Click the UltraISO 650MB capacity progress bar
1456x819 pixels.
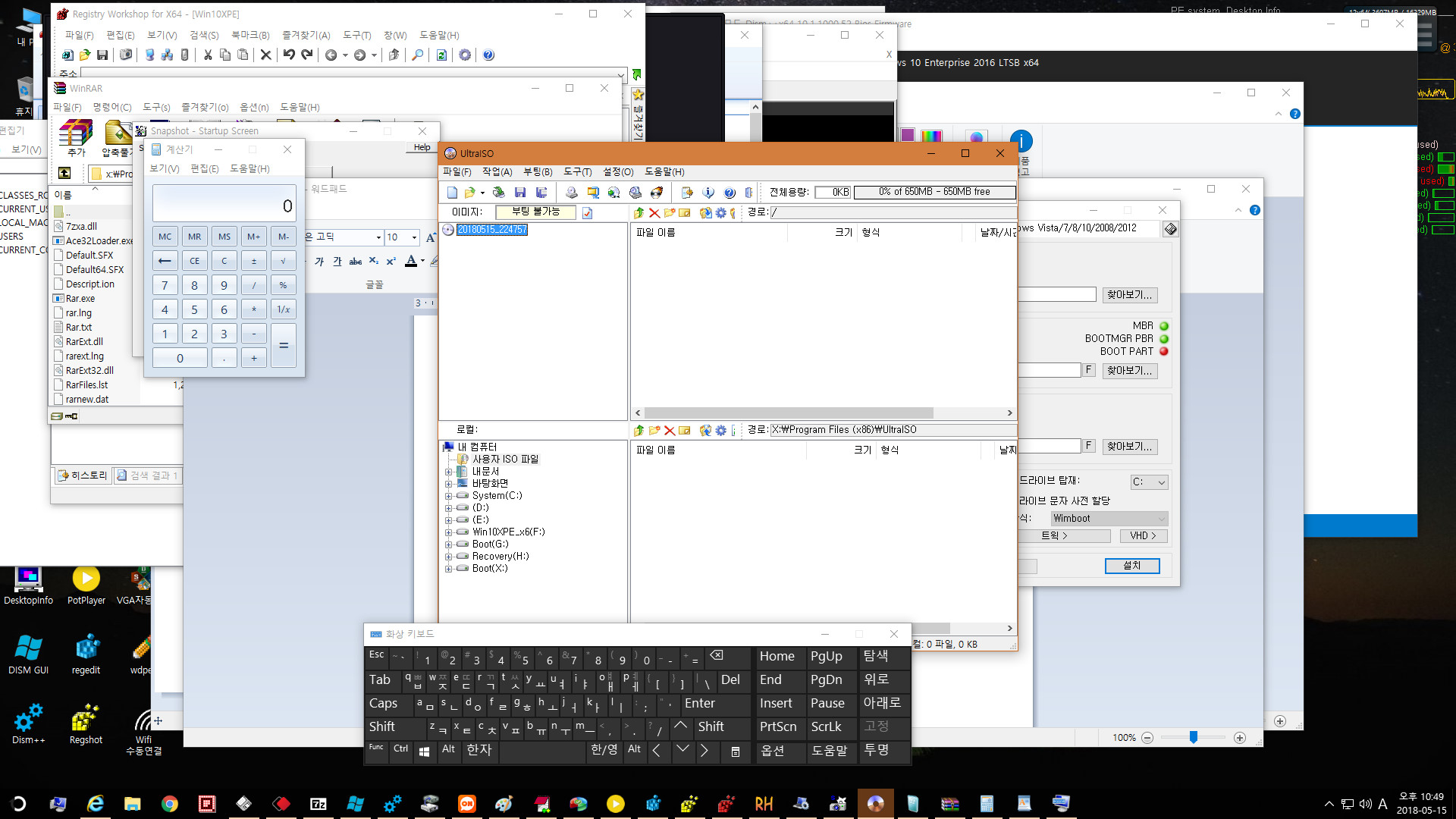coord(934,192)
